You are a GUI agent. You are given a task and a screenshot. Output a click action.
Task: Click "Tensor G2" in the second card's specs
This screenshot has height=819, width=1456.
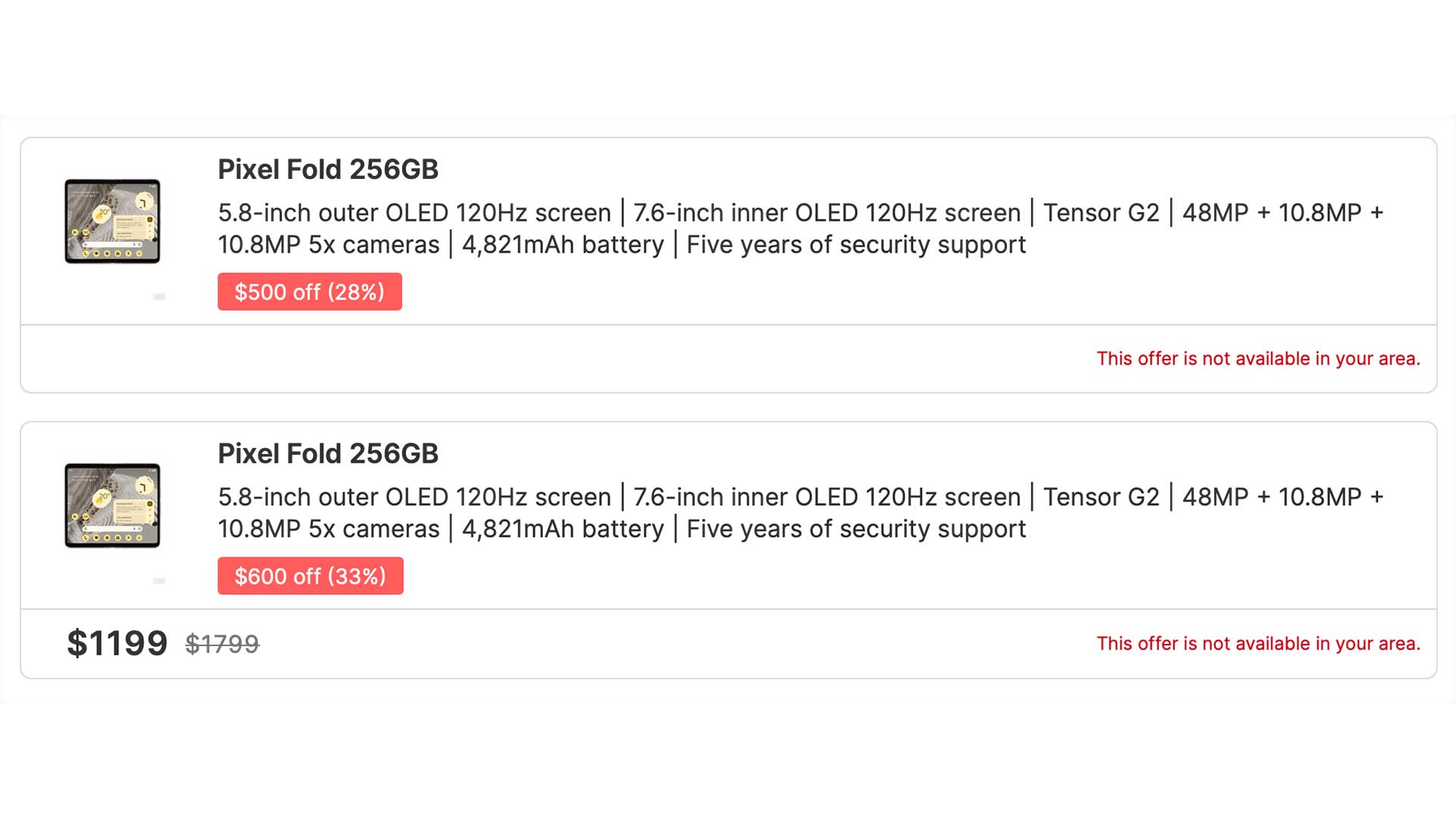pos(1101,497)
